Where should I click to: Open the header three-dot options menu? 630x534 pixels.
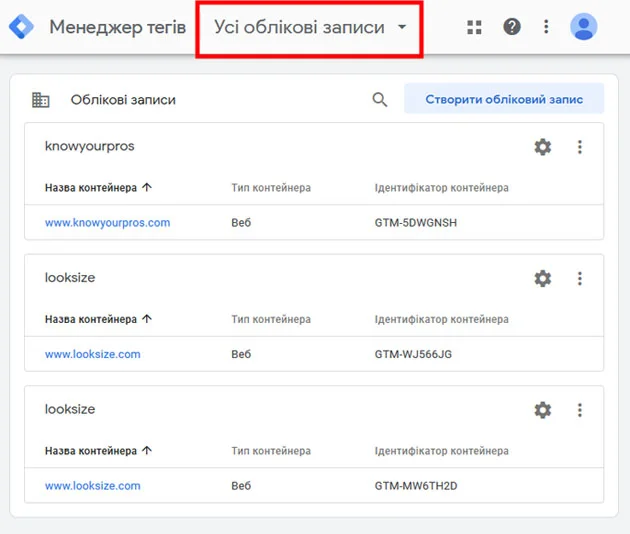tap(546, 27)
